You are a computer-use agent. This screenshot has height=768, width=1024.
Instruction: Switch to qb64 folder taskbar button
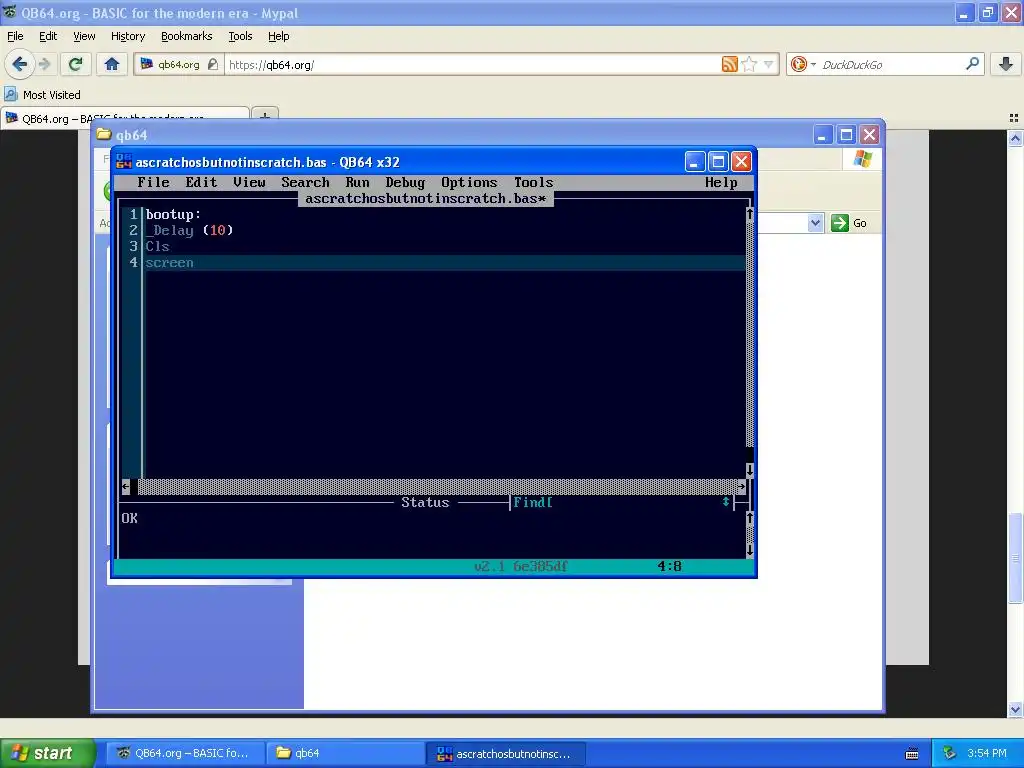(346, 753)
